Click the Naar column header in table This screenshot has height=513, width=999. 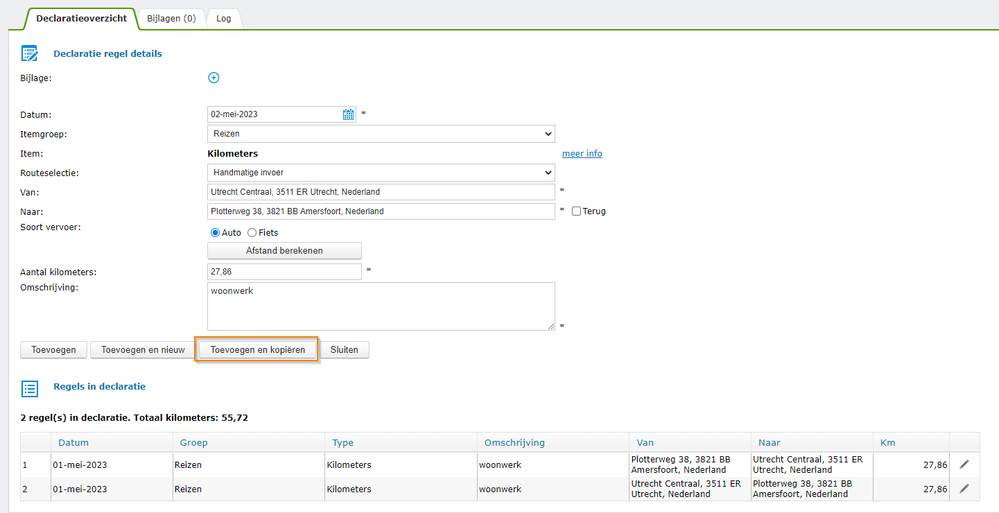[x=770, y=443]
